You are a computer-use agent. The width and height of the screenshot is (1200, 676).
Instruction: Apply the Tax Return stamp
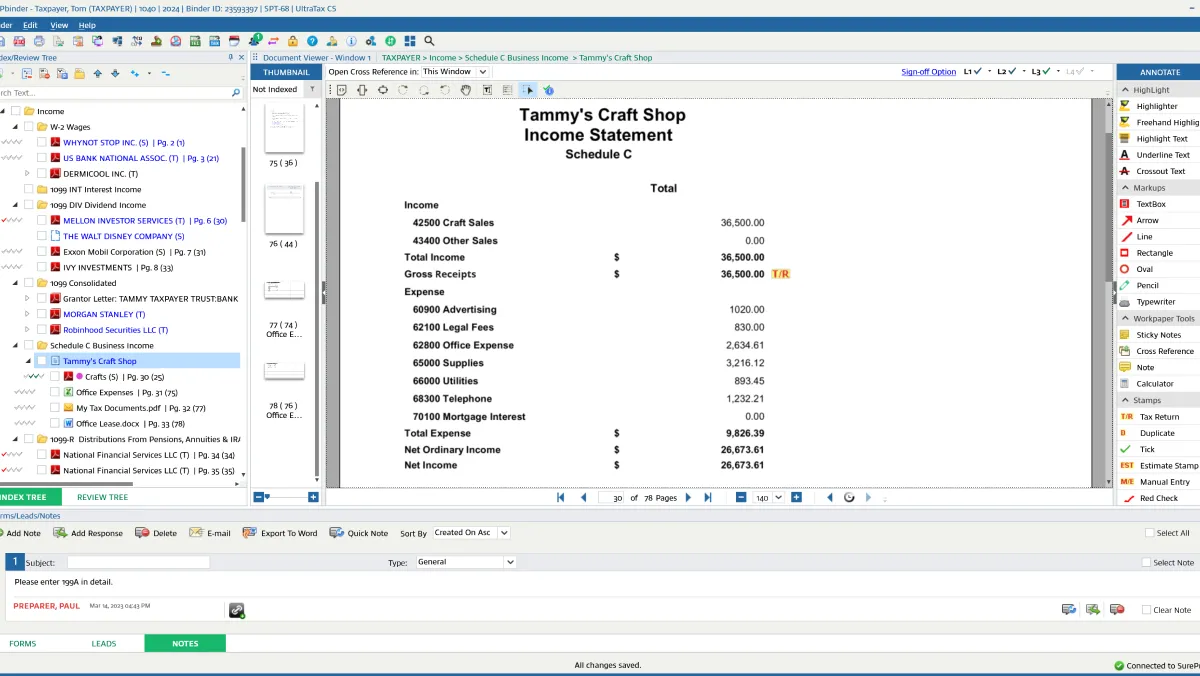click(1159, 417)
